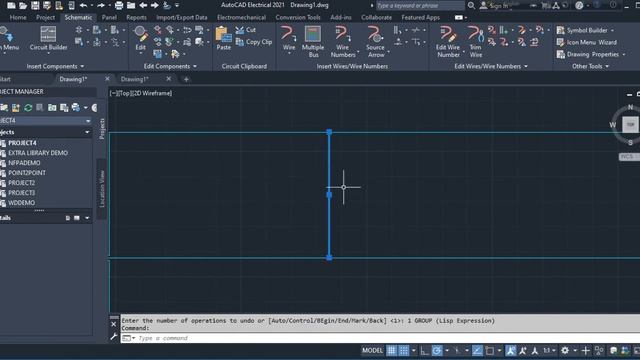The width and height of the screenshot is (640, 360).
Task: Open the Electromechanical ribbon tab
Action: point(241,17)
